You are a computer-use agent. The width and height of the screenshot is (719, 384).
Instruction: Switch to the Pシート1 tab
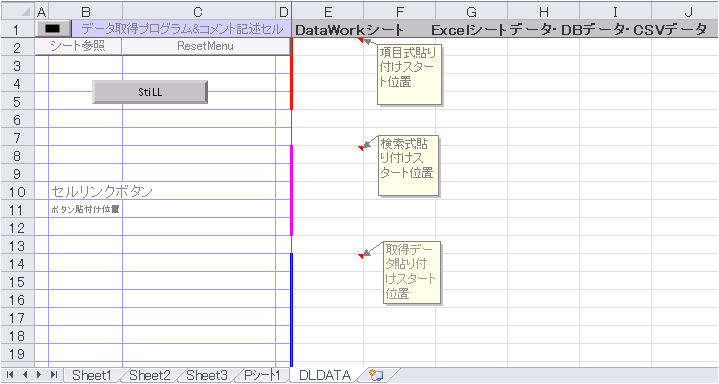click(262, 375)
